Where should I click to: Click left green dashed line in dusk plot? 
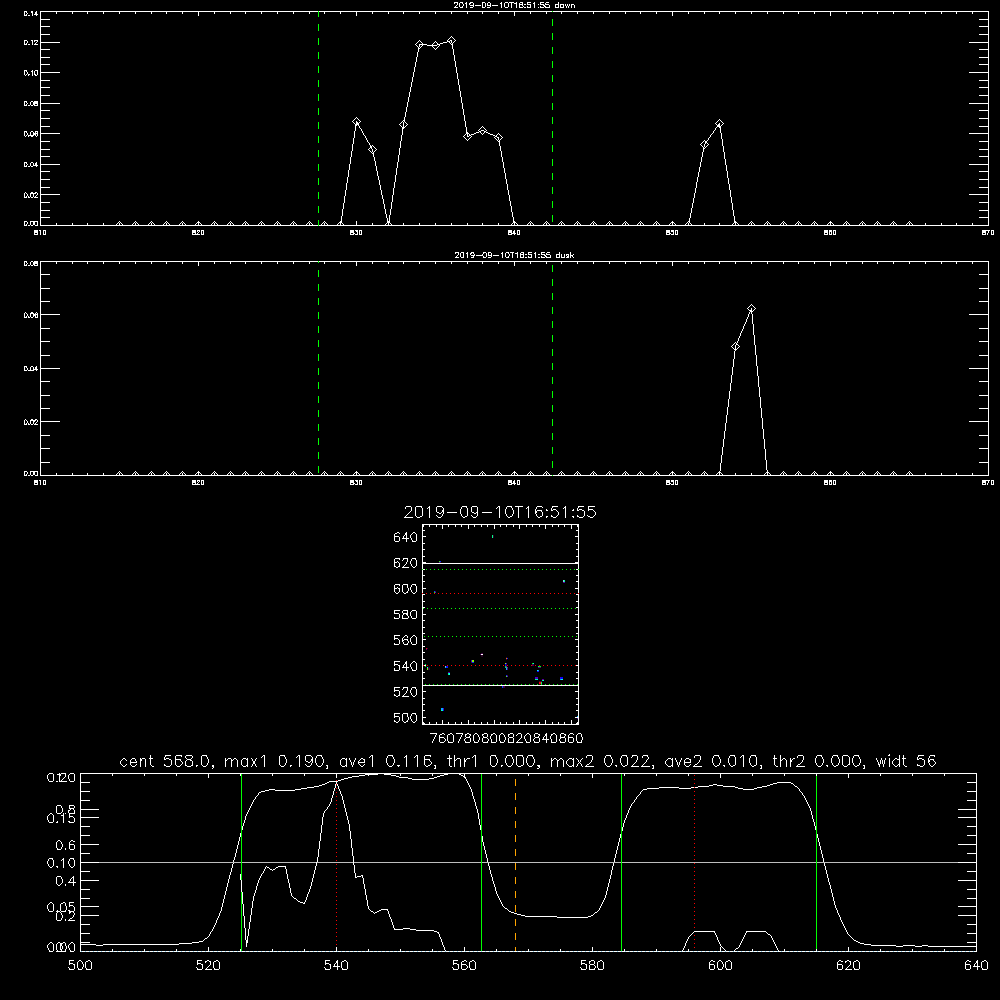tap(318, 368)
